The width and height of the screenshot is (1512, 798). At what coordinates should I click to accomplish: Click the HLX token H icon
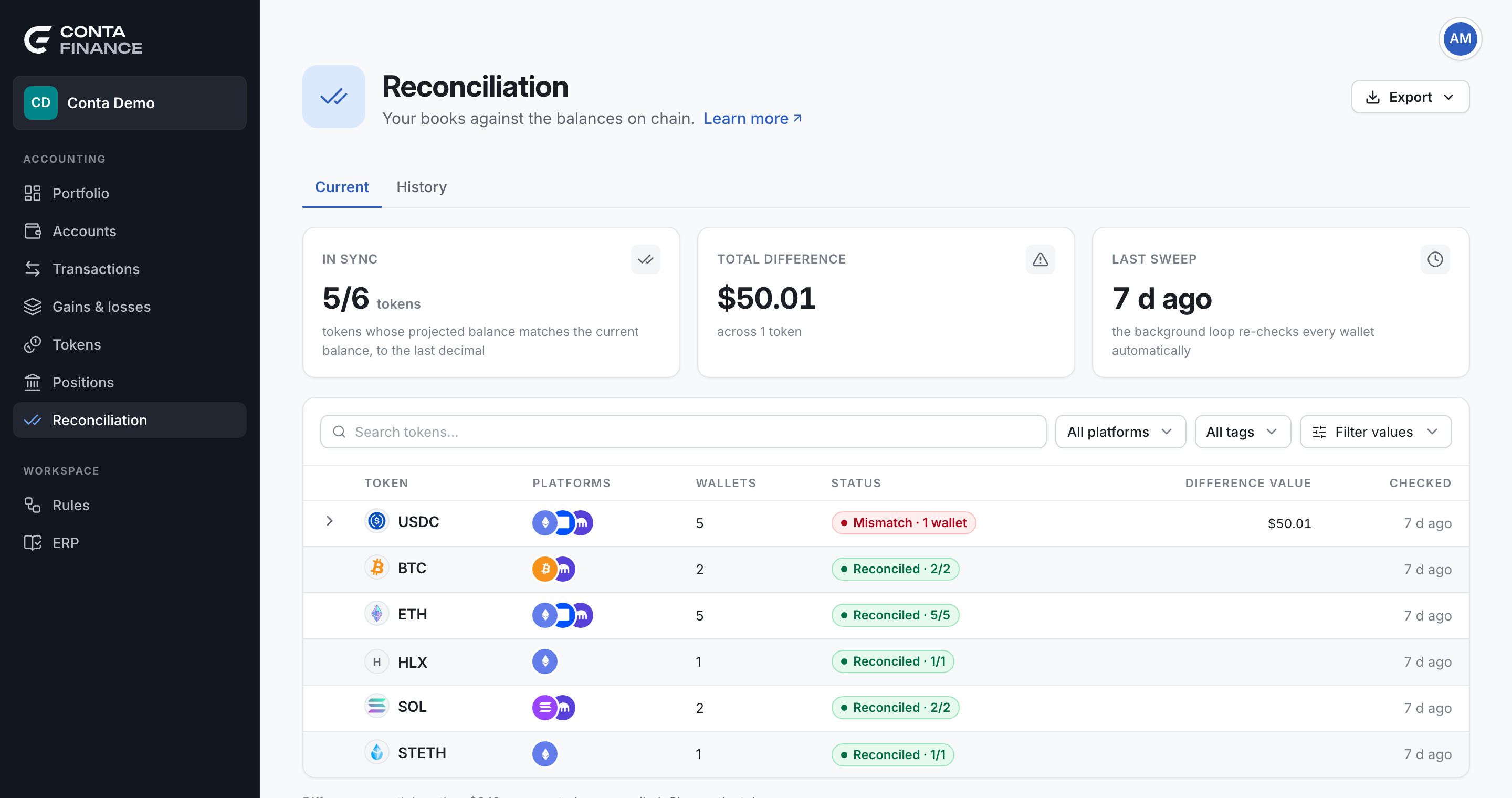[377, 662]
